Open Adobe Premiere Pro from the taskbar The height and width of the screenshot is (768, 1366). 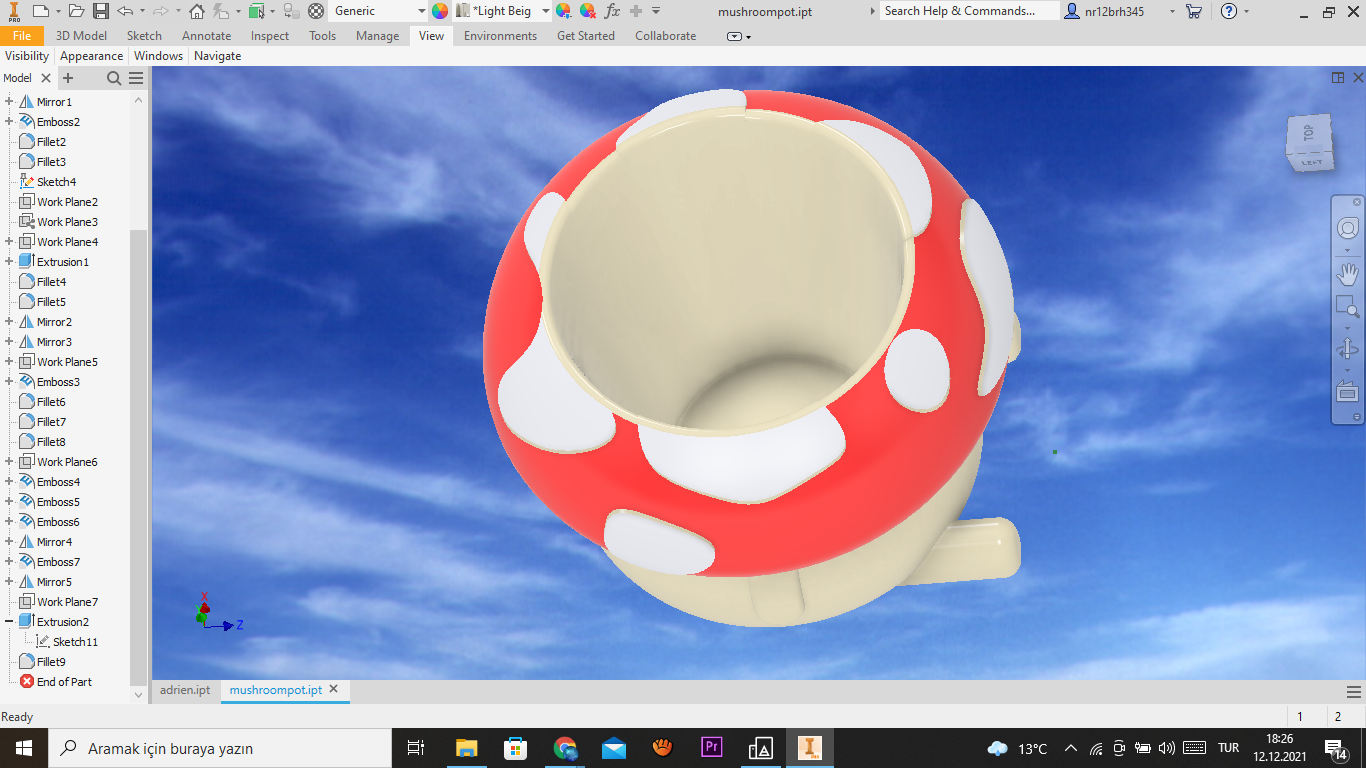pos(712,747)
